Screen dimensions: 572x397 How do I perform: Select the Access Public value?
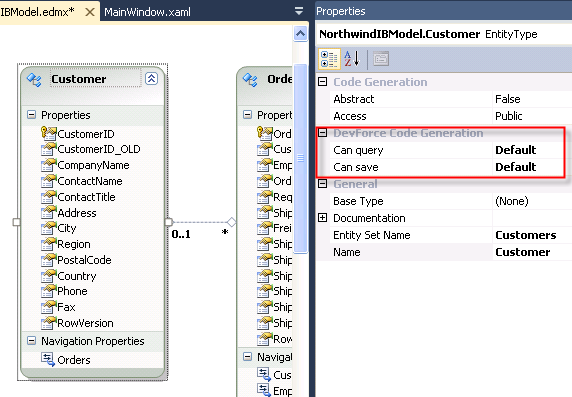[509, 116]
